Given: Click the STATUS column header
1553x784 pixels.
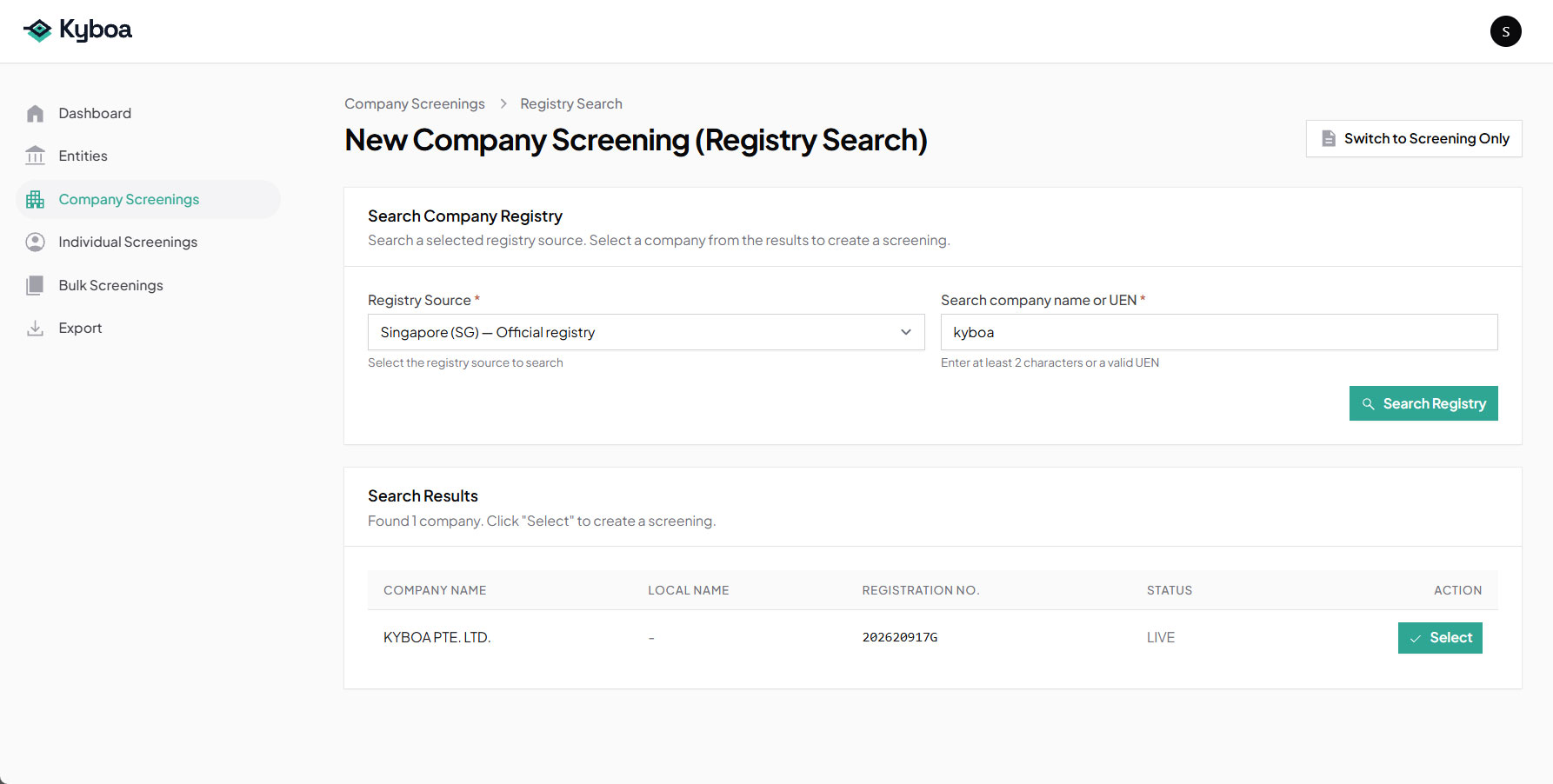Looking at the screenshot, I should click(x=1170, y=590).
